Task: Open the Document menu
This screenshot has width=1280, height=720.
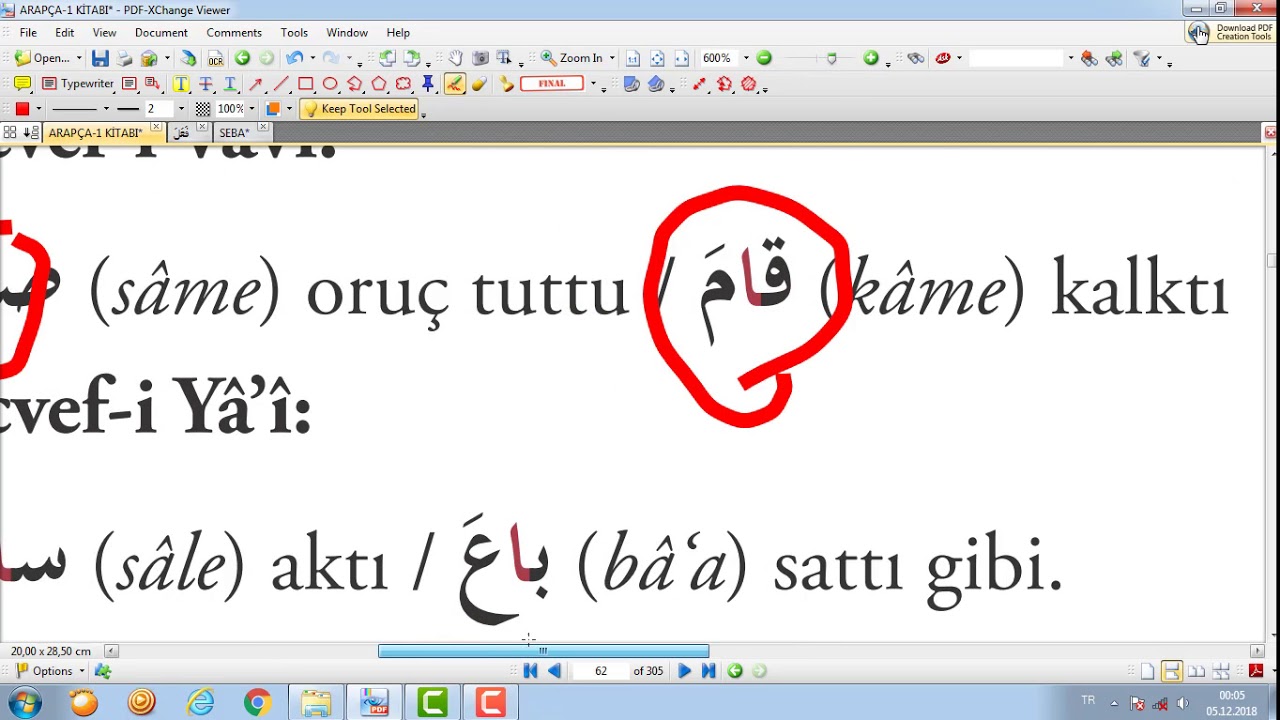Action: click(x=161, y=32)
